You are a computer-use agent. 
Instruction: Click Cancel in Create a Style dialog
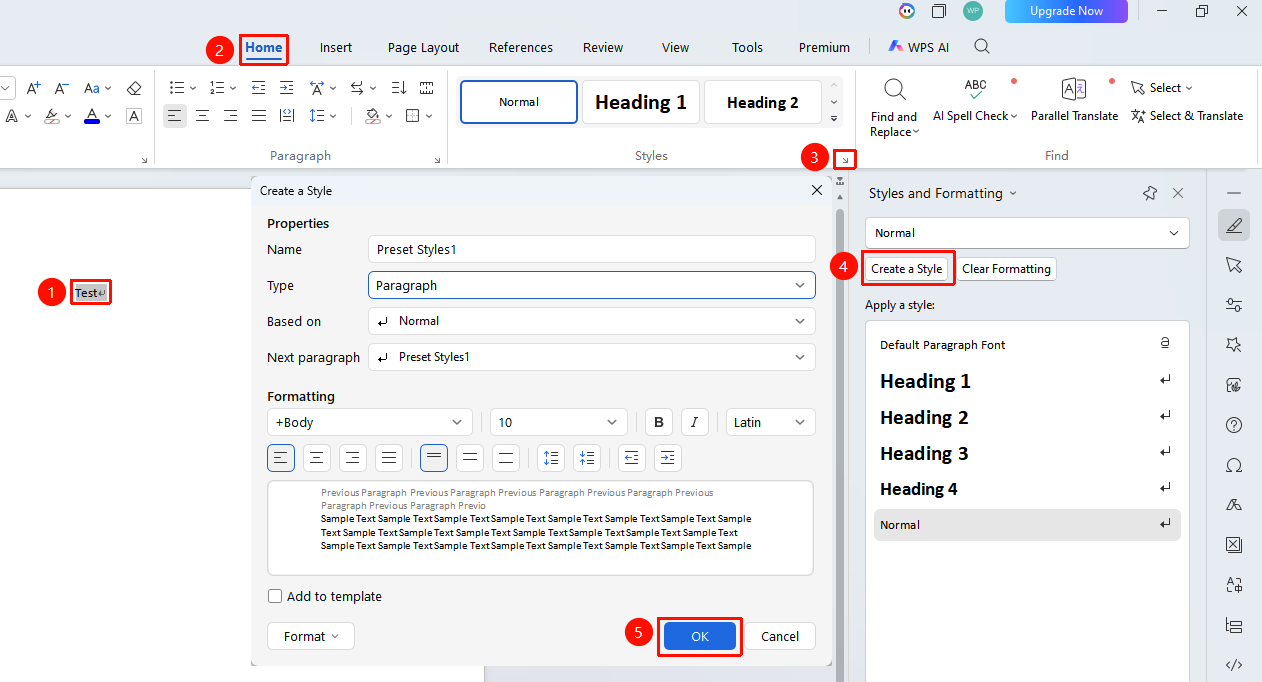click(x=780, y=636)
